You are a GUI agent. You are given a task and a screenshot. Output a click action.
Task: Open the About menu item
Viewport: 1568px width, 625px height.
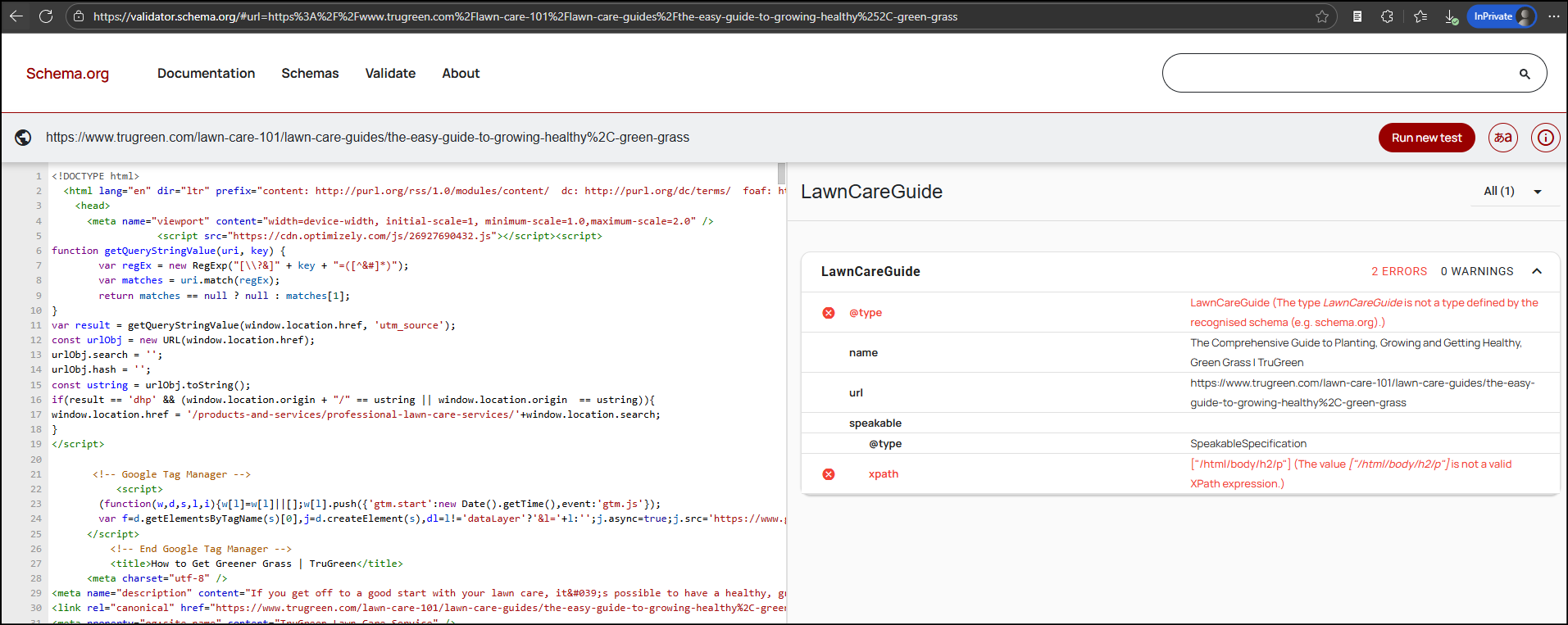coord(461,74)
